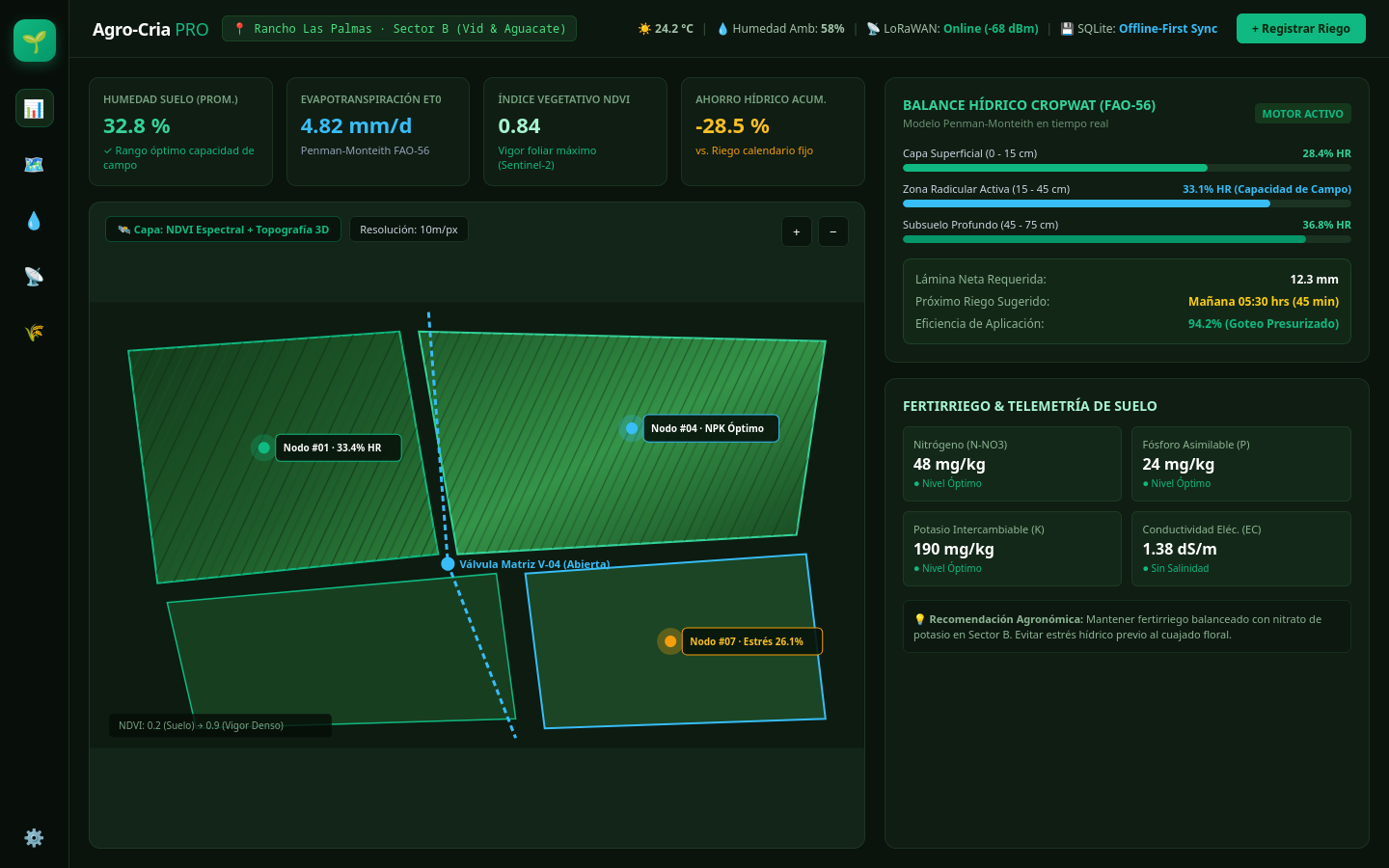1389x868 pixels.
Task: Select the Nodo #07 orange stress marker
Action: pyautogui.click(x=670, y=641)
